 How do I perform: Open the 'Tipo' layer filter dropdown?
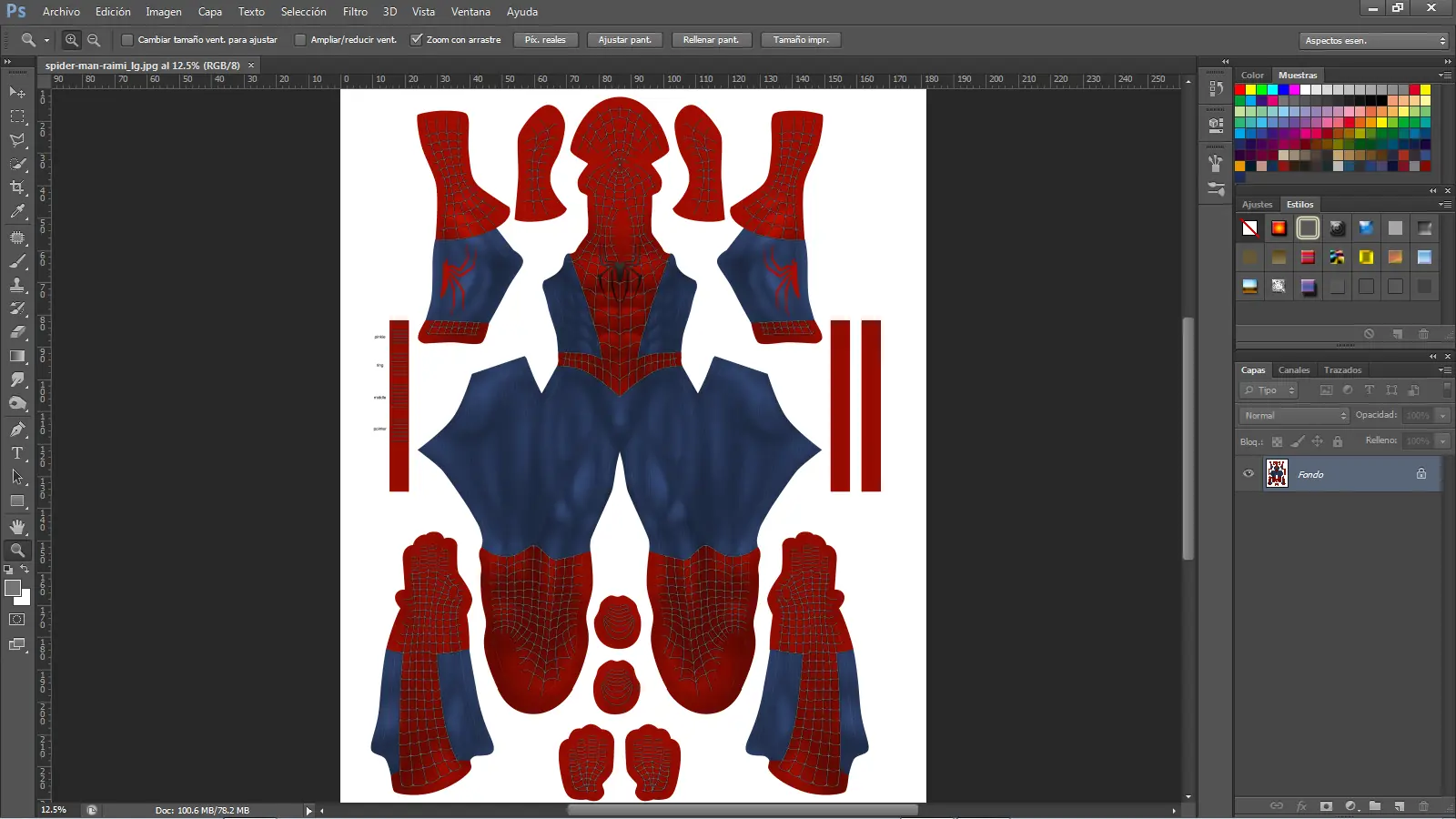coord(1269,390)
